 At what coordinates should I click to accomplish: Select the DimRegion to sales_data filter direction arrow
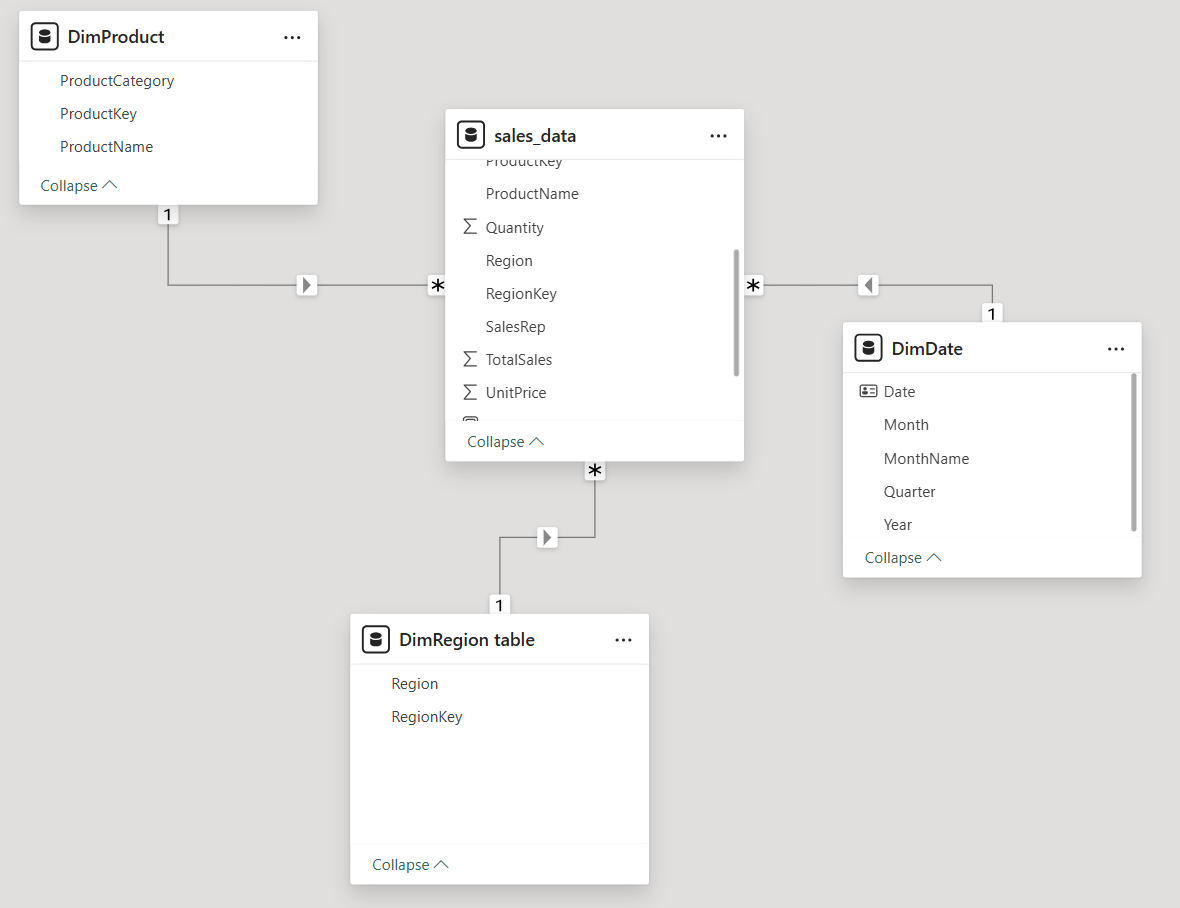pos(548,537)
